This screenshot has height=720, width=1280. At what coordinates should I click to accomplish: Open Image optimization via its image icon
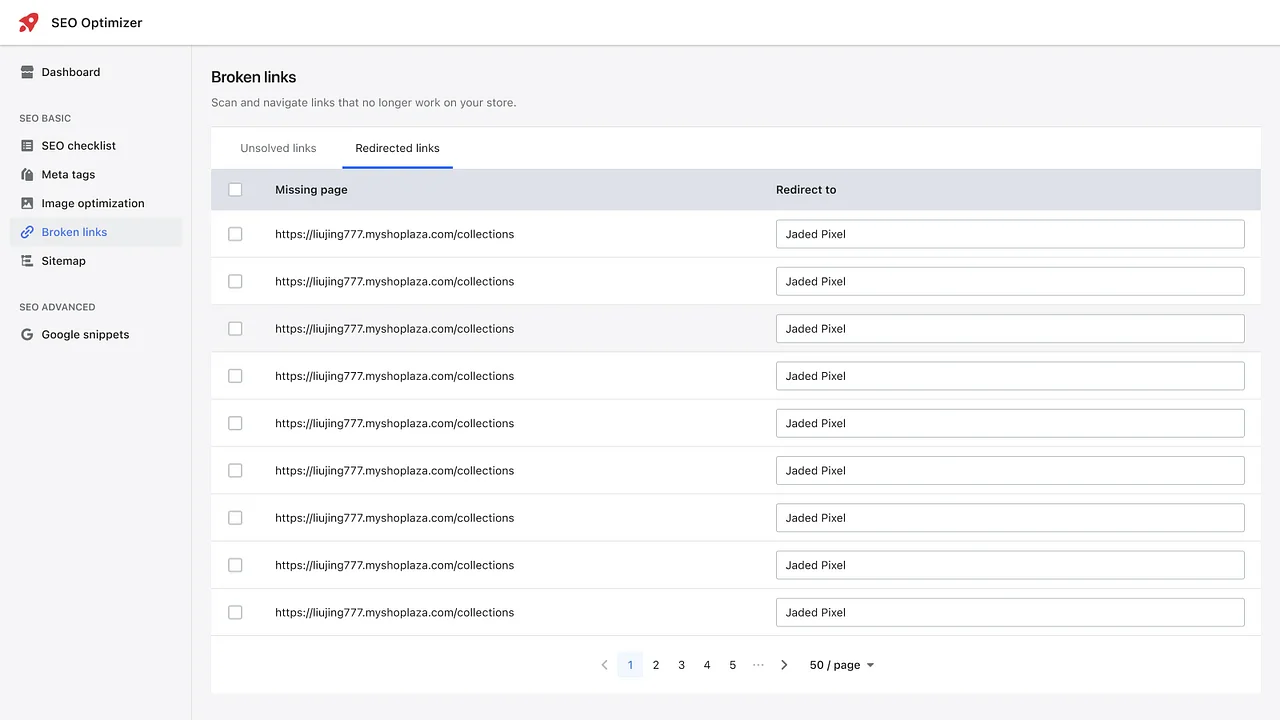pyautogui.click(x=26, y=203)
